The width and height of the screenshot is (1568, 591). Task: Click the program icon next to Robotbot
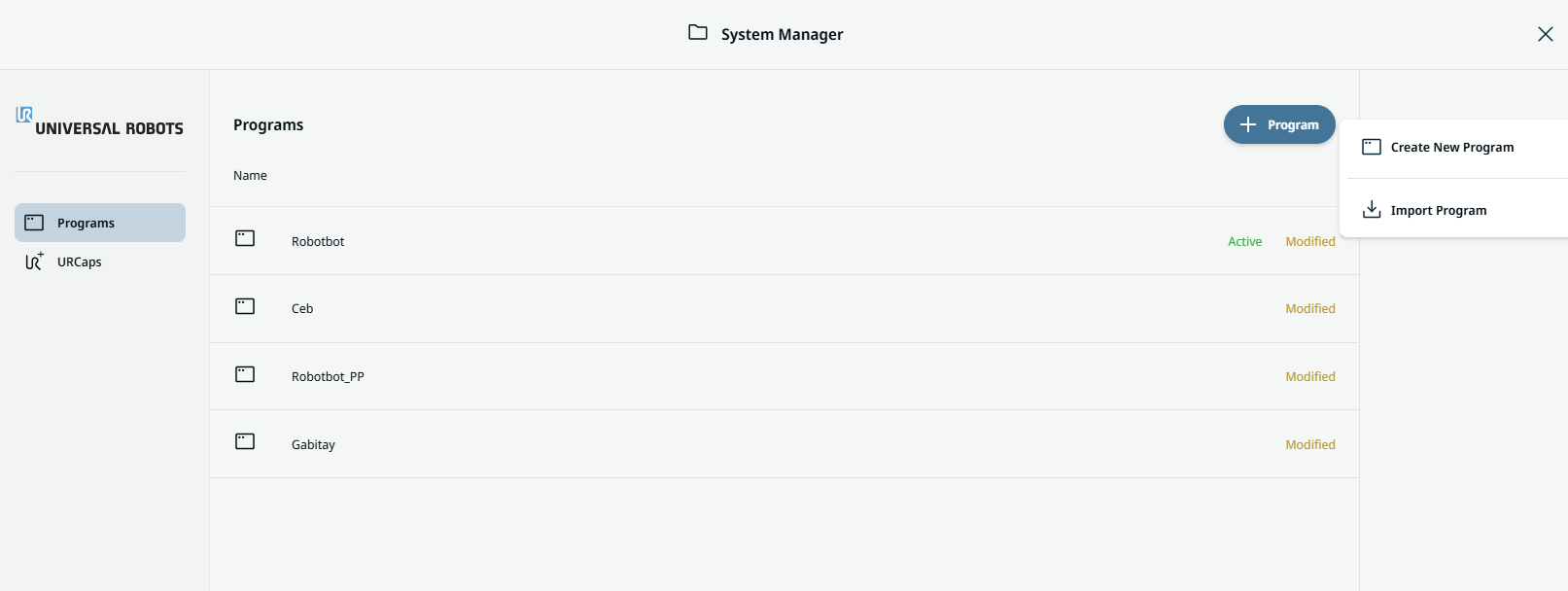[x=245, y=238]
